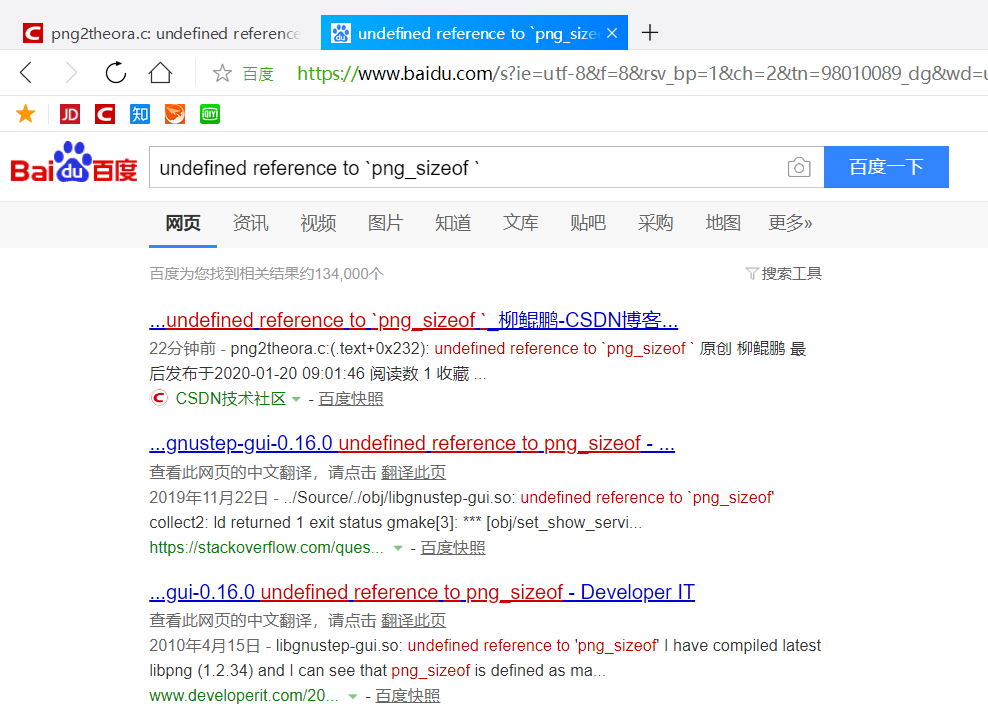
Task: Select the Baidu undefined reference tab
Action: (474, 33)
